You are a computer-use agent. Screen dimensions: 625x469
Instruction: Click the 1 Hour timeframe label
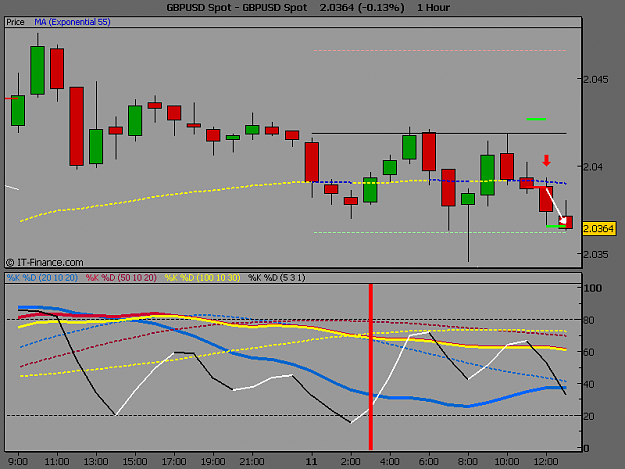tap(433, 8)
